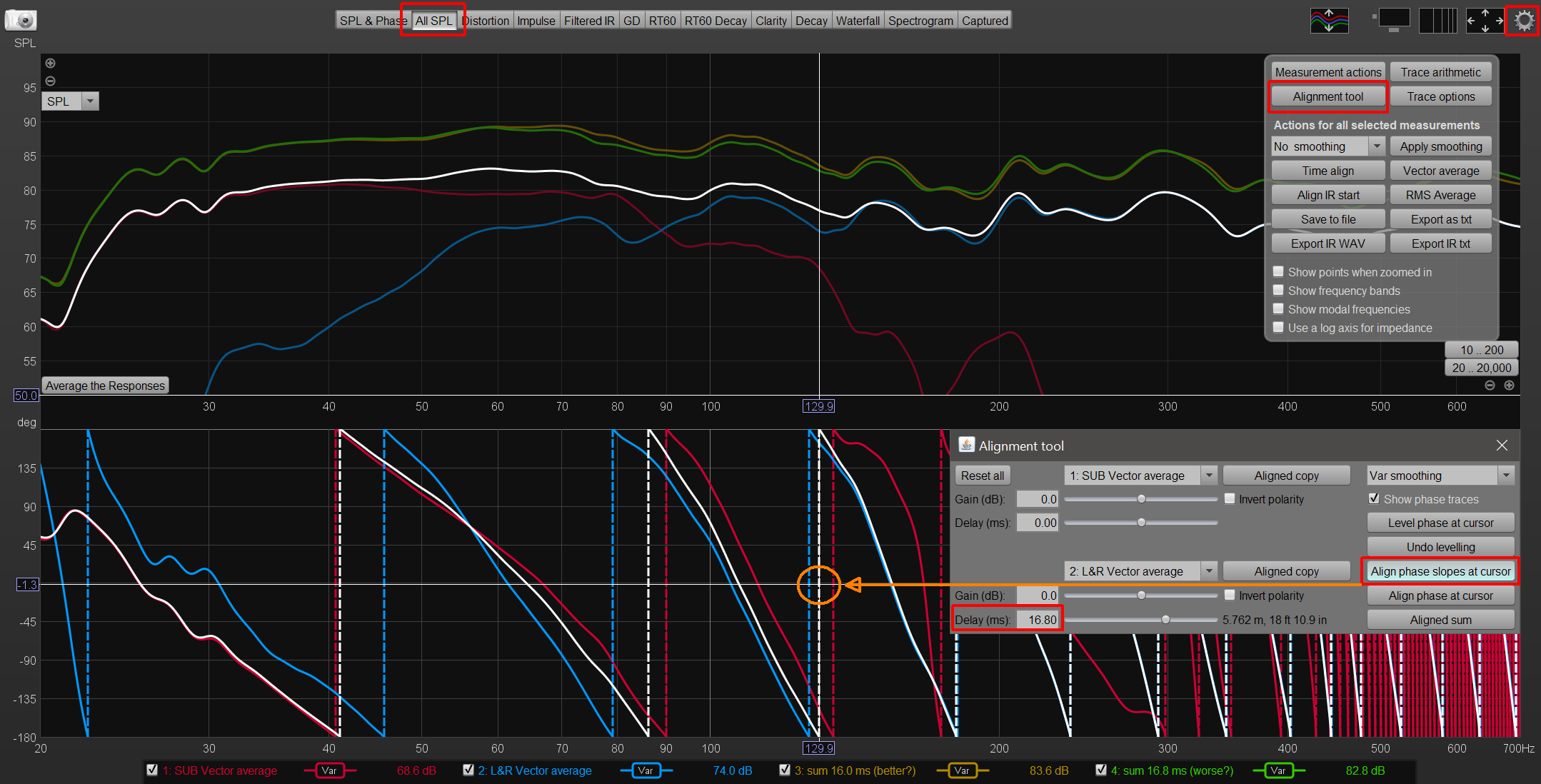Switch to RT60 Decay tab
Image resolution: width=1541 pixels, height=784 pixels.
tap(716, 21)
